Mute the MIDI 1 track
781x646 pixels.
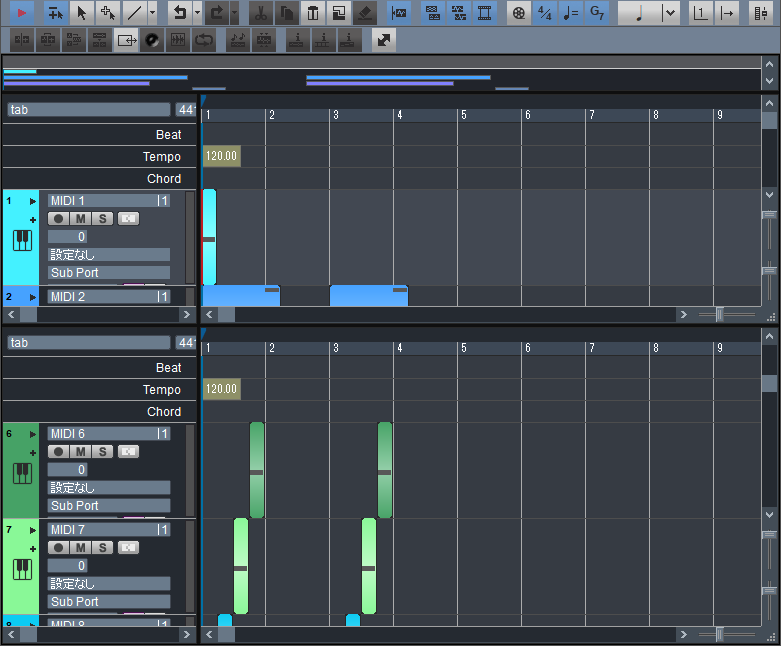tap(81, 219)
